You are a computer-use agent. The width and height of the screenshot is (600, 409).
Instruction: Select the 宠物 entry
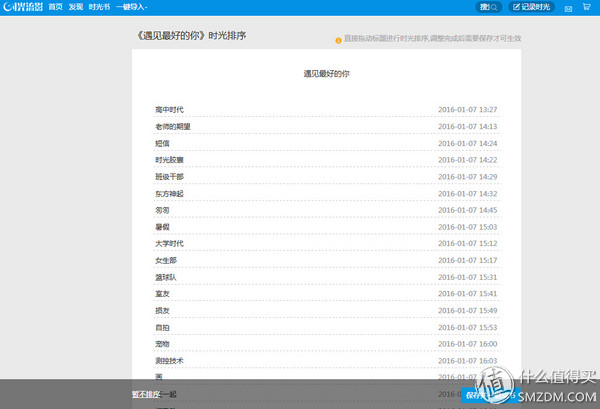[162, 344]
